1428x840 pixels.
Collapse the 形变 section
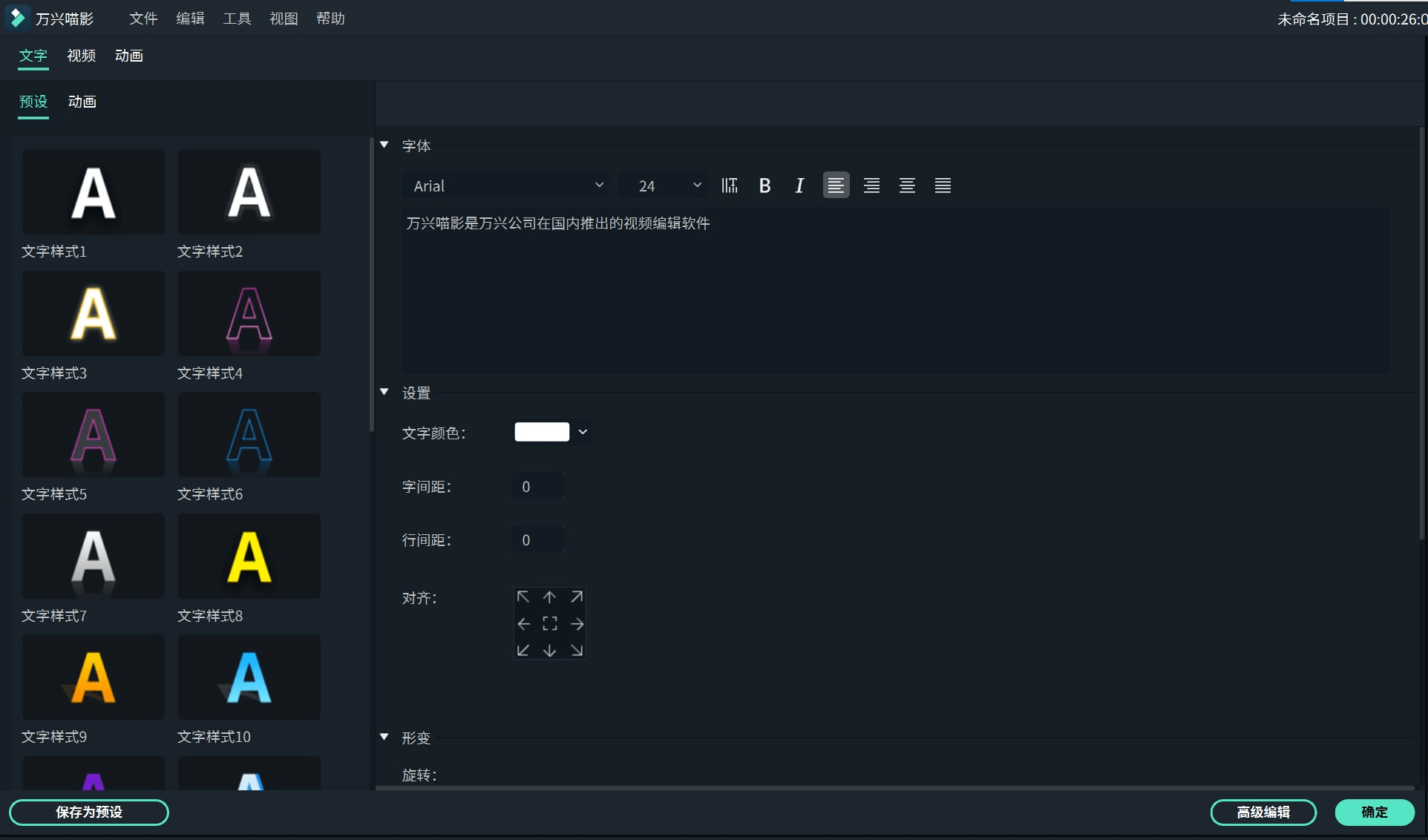coord(384,737)
